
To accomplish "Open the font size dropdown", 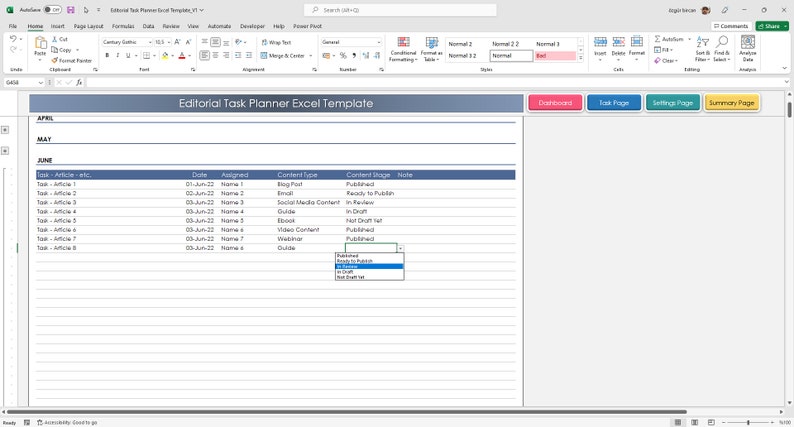I will pyautogui.click(x=169, y=42).
